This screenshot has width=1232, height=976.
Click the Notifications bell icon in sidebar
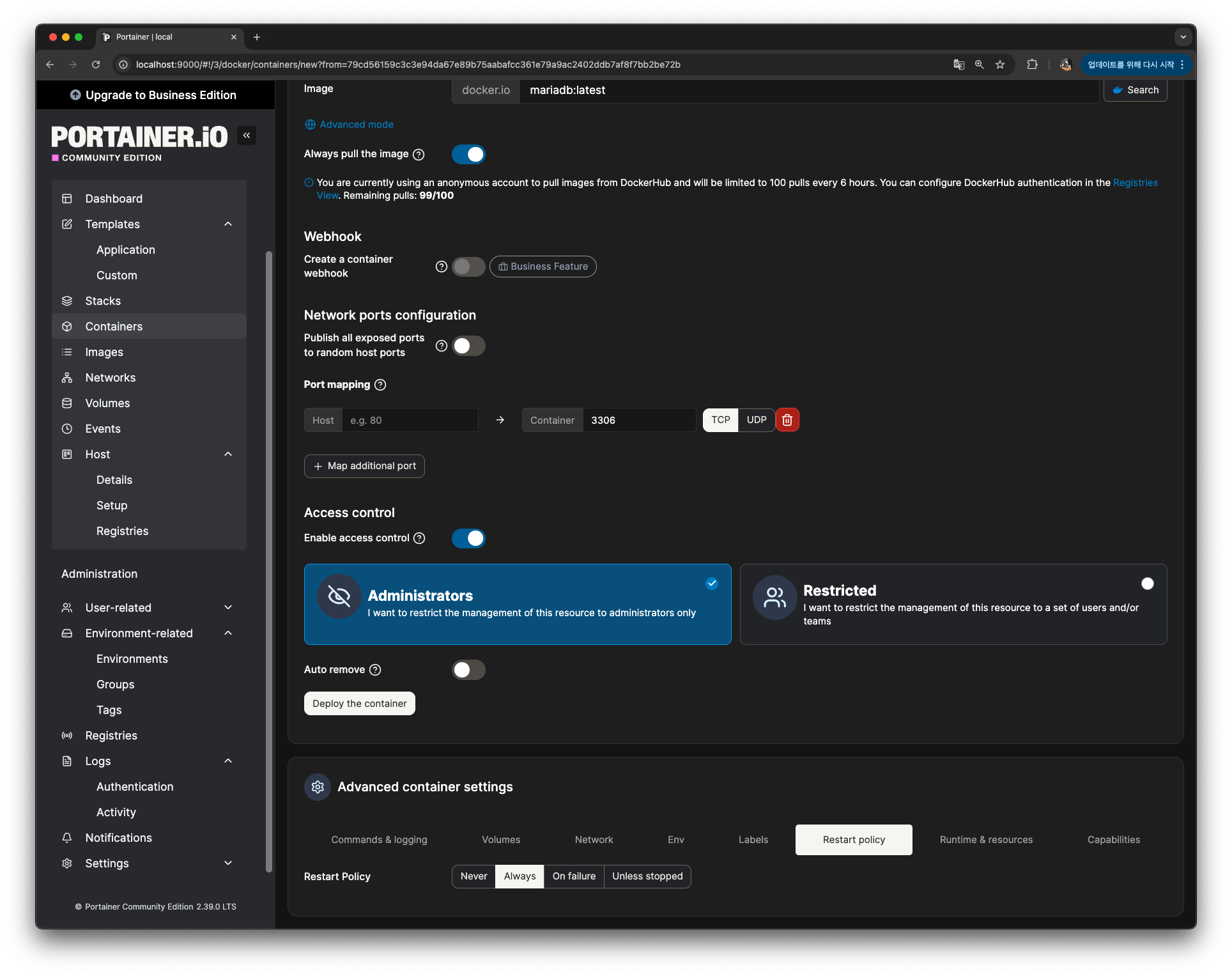click(67, 838)
